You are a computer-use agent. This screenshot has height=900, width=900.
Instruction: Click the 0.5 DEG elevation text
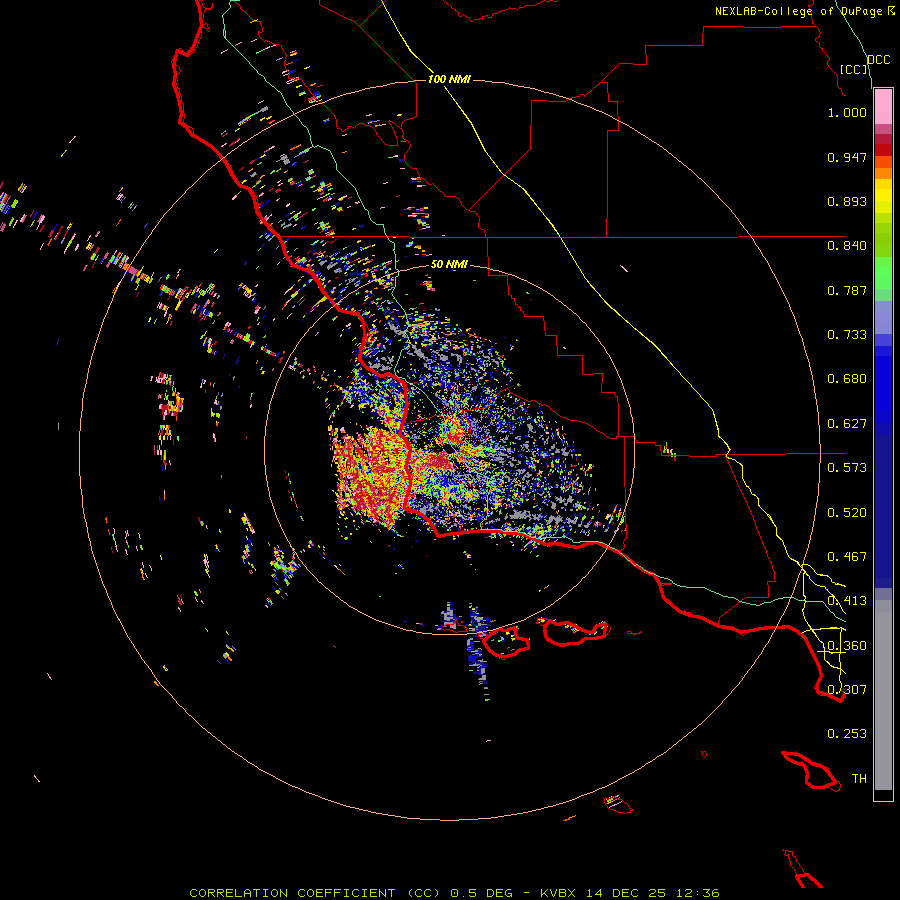(x=481, y=893)
